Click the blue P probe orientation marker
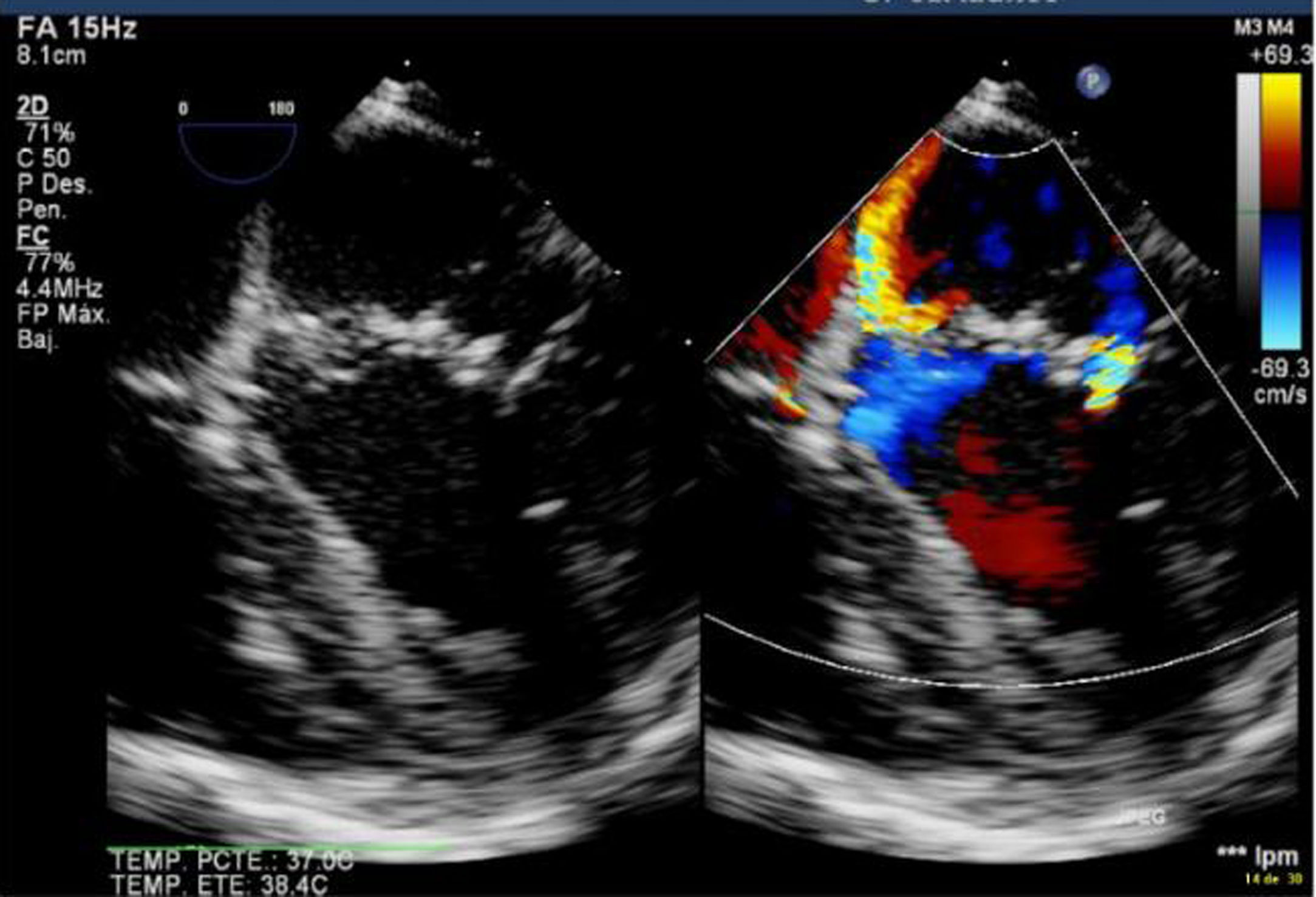The height and width of the screenshot is (897, 1316). [1094, 81]
